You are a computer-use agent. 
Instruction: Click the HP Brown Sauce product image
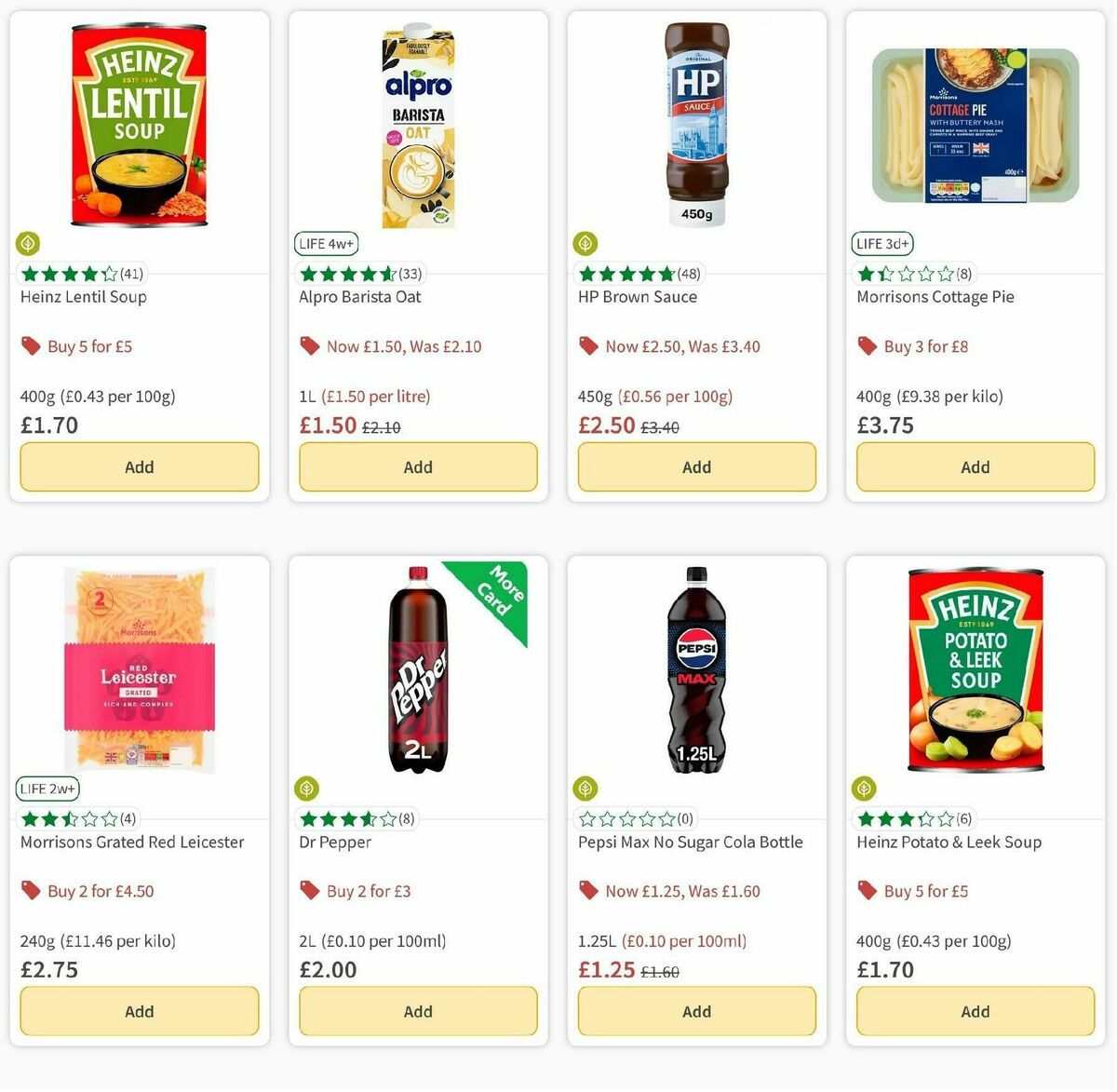[695, 121]
